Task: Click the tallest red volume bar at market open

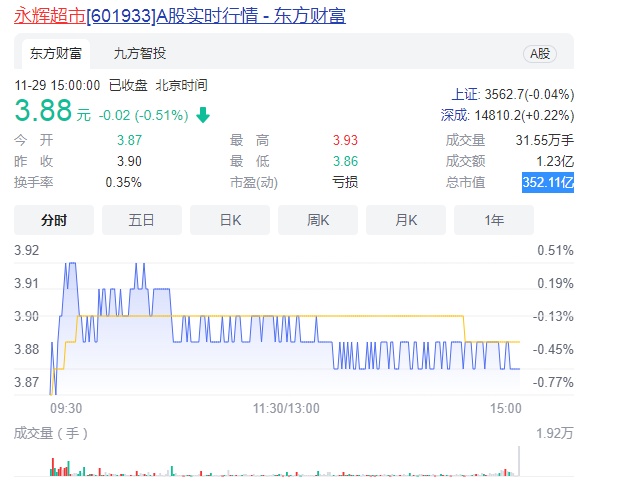Action: coord(53,467)
